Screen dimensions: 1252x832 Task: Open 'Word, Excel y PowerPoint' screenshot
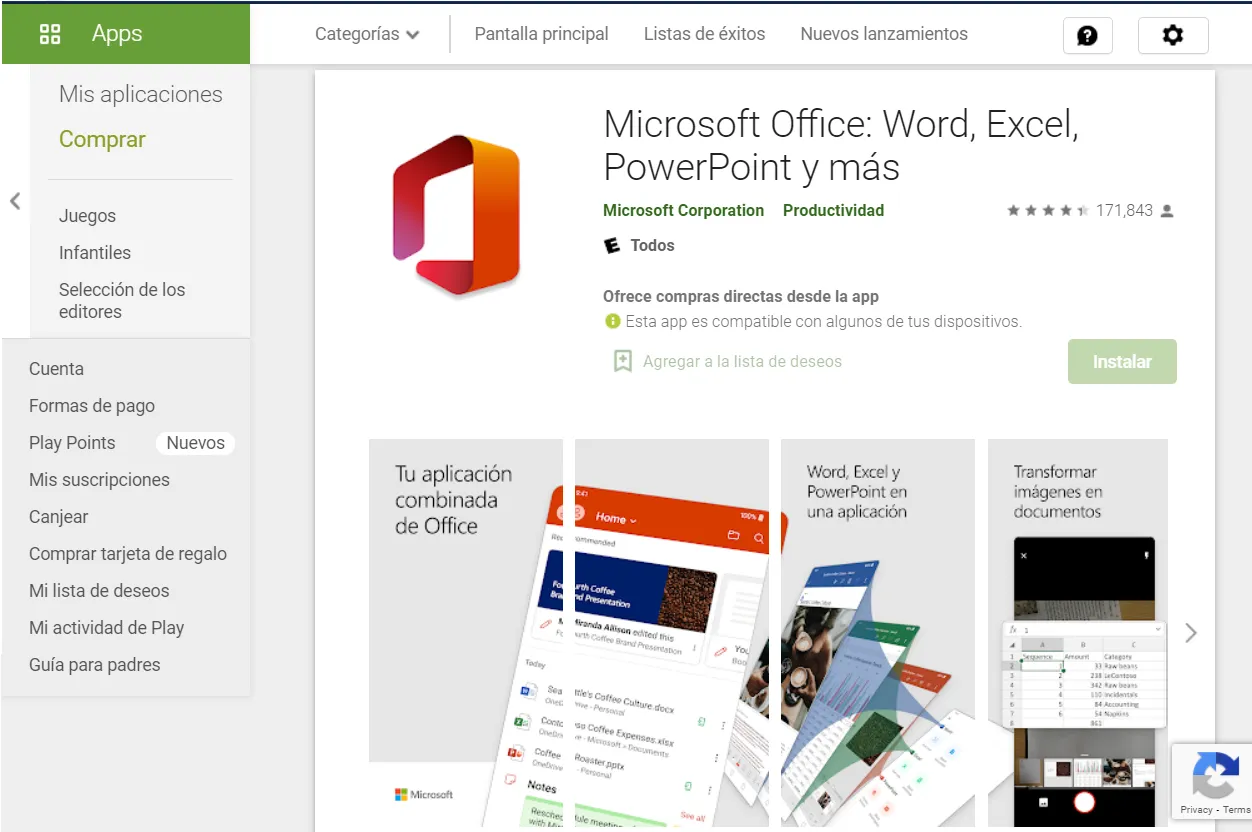click(878, 632)
